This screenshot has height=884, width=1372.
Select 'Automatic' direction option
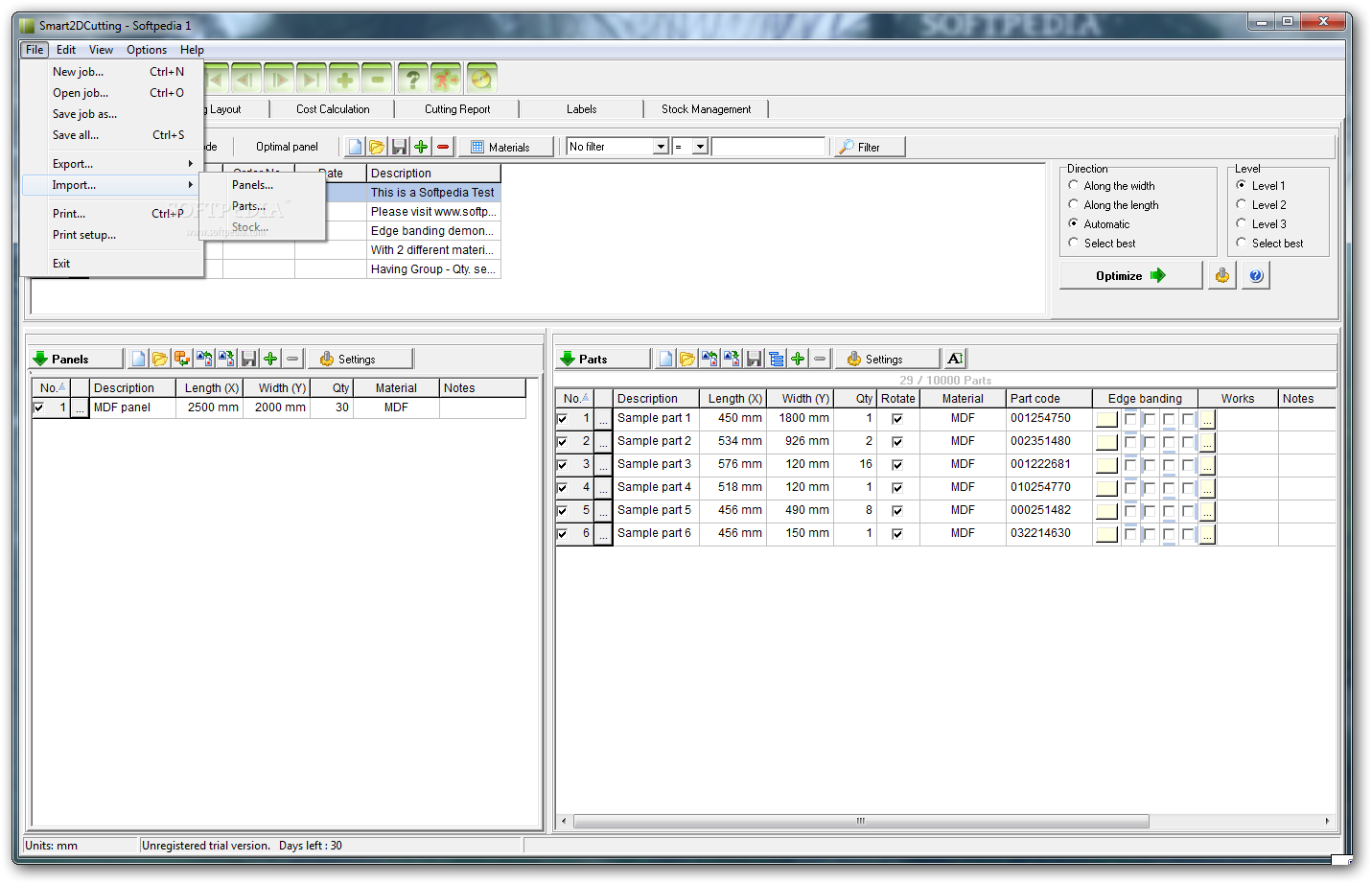(x=1099, y=224)
